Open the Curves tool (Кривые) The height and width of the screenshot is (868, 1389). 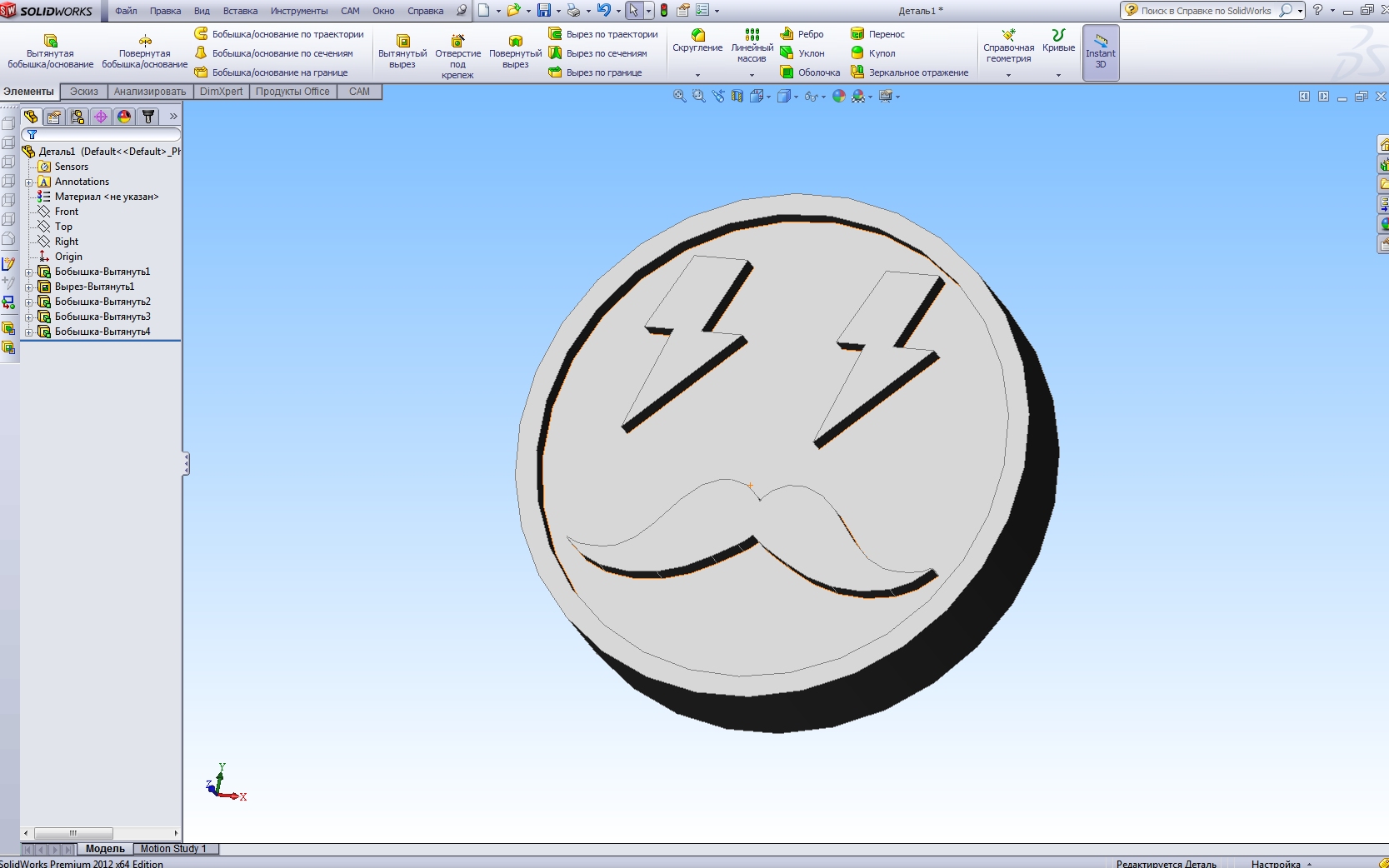click(1058, 41)
